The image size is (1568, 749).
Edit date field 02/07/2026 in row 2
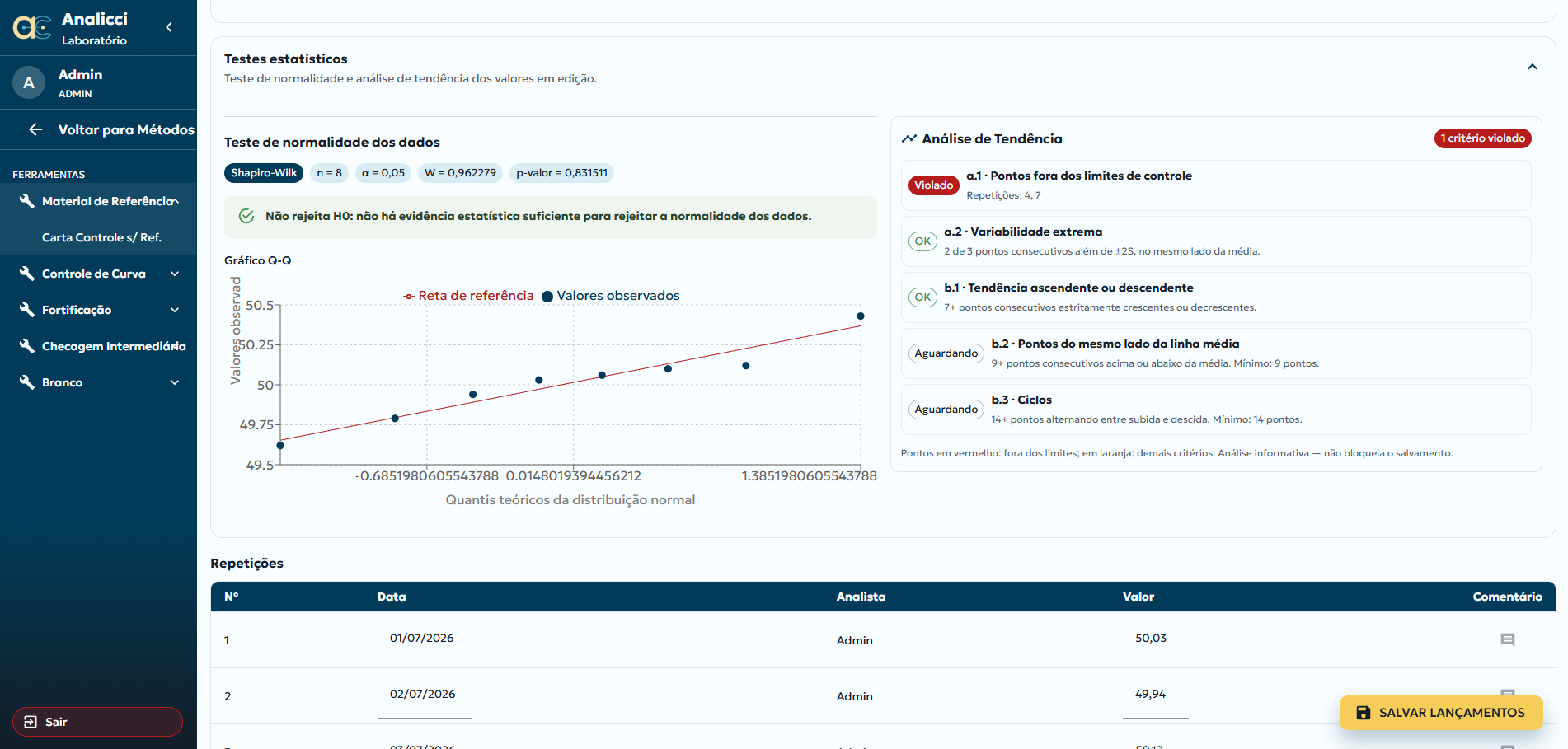tap(425, 695)
